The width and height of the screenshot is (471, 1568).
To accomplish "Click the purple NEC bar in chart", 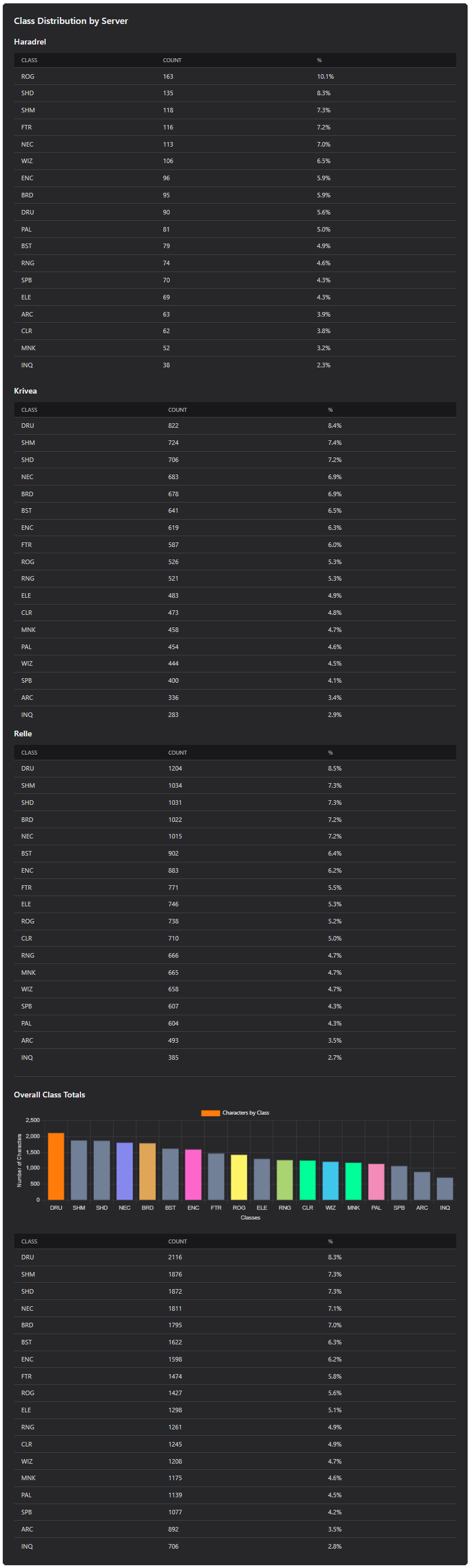I will click(124, 1170).
